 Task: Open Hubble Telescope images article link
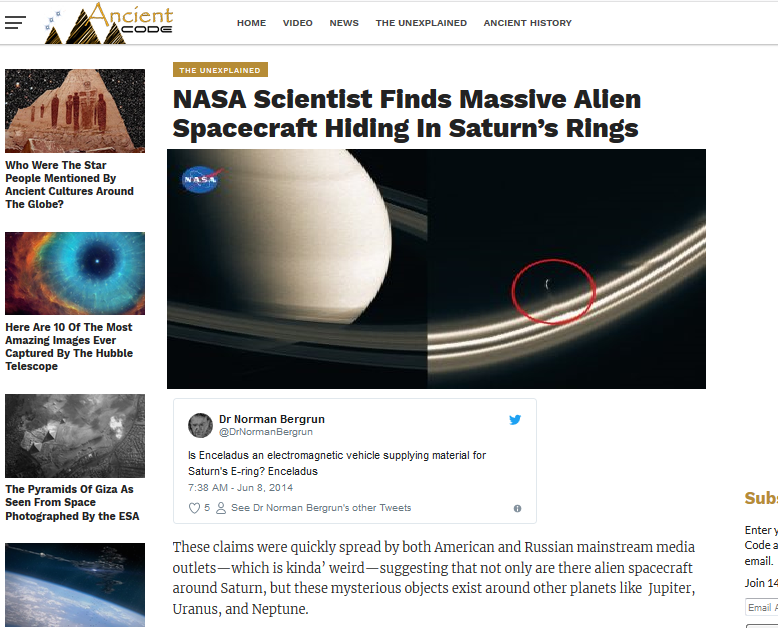pyautogui.click(x=69, y=347)
